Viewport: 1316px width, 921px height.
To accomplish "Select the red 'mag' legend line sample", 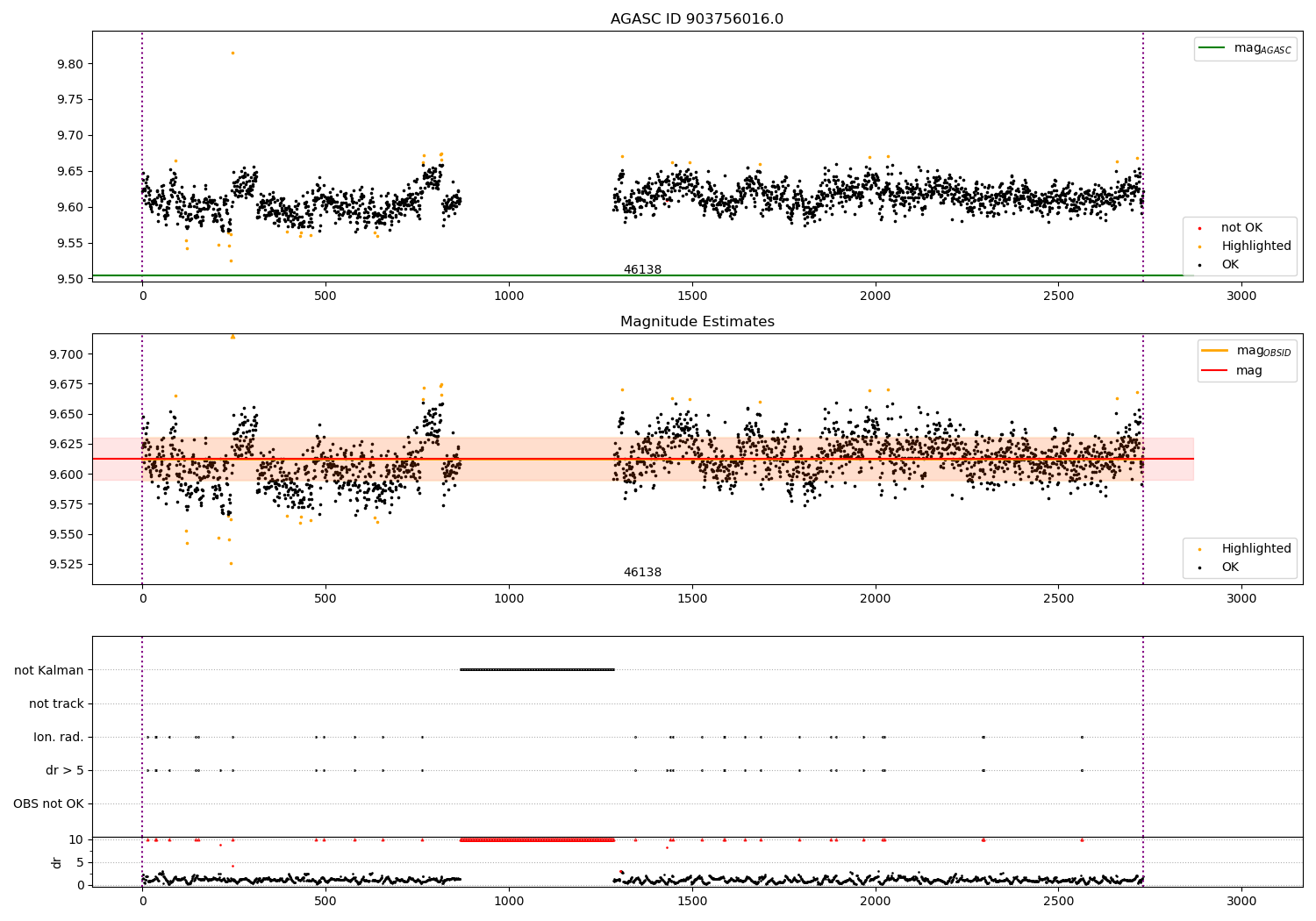I will point(1214,370).
